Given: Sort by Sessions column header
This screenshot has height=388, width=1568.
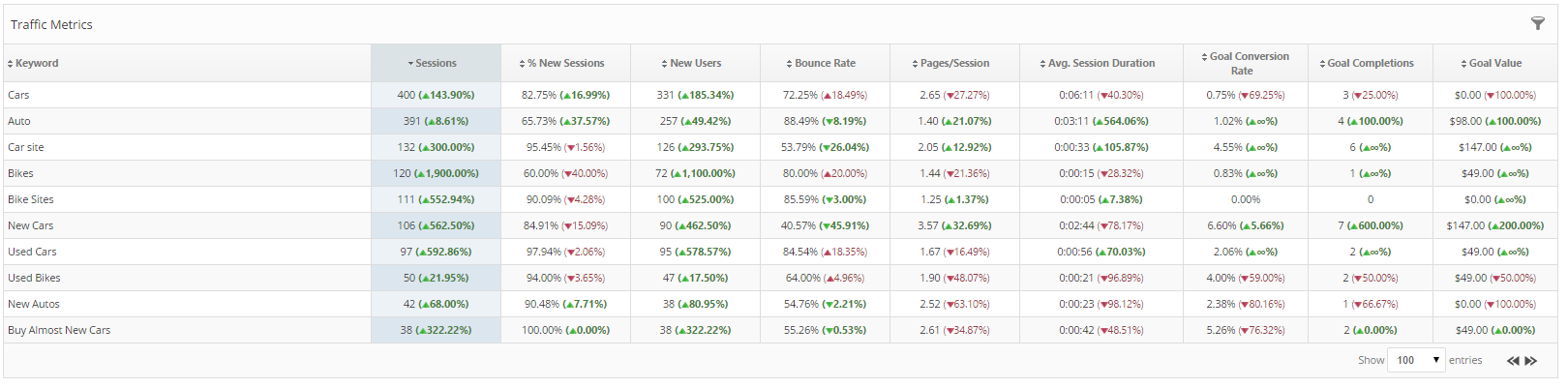Looking at the screenshot, I should click(436, 64).
